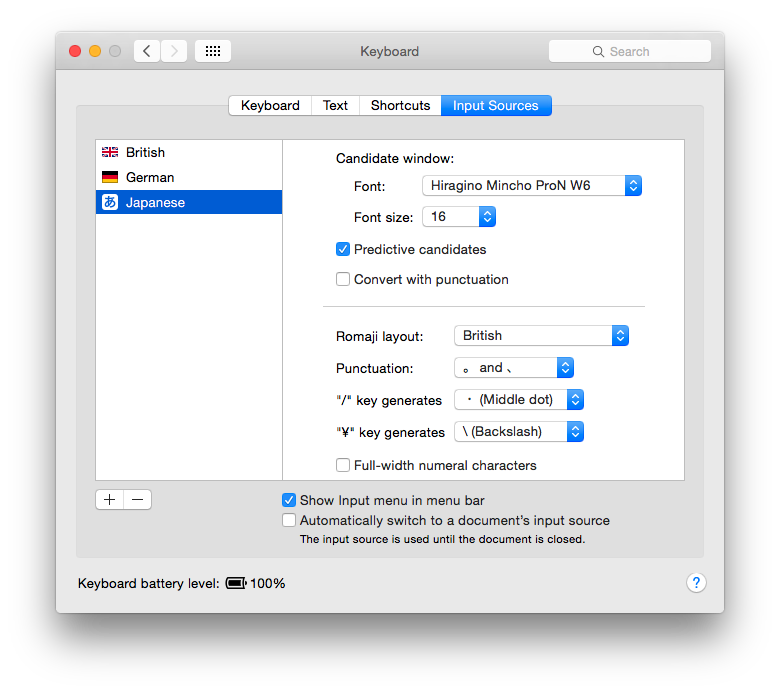Viewport: 780px width, 693px height.
Task: Open the Punctuation dropdown
Action: (514, 368)
